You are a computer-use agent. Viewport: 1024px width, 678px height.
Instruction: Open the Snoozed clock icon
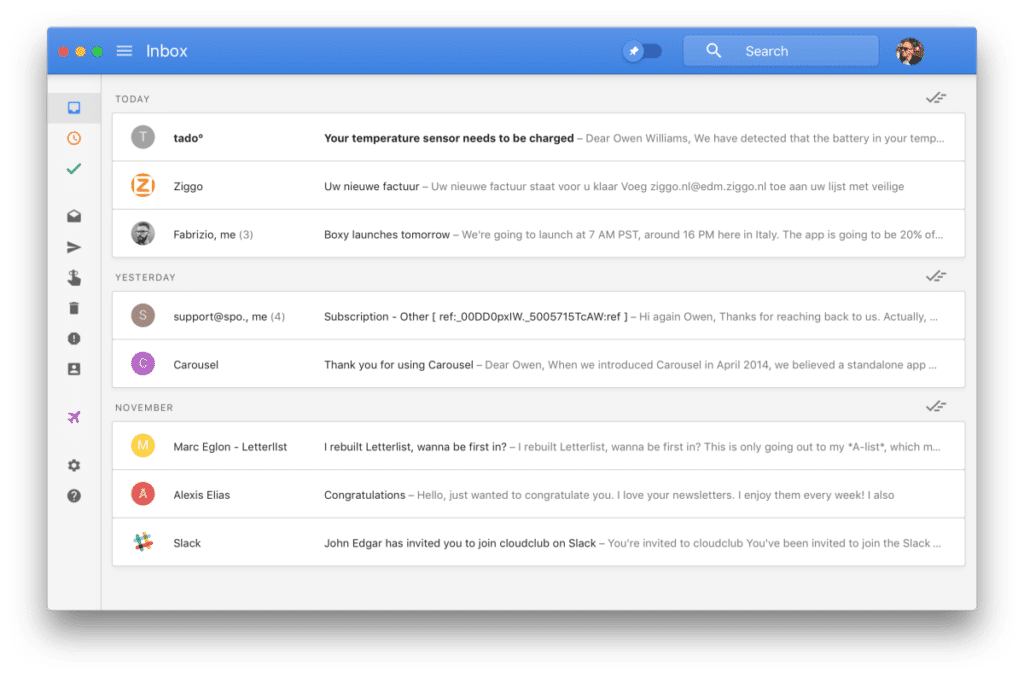coord(74,138)
